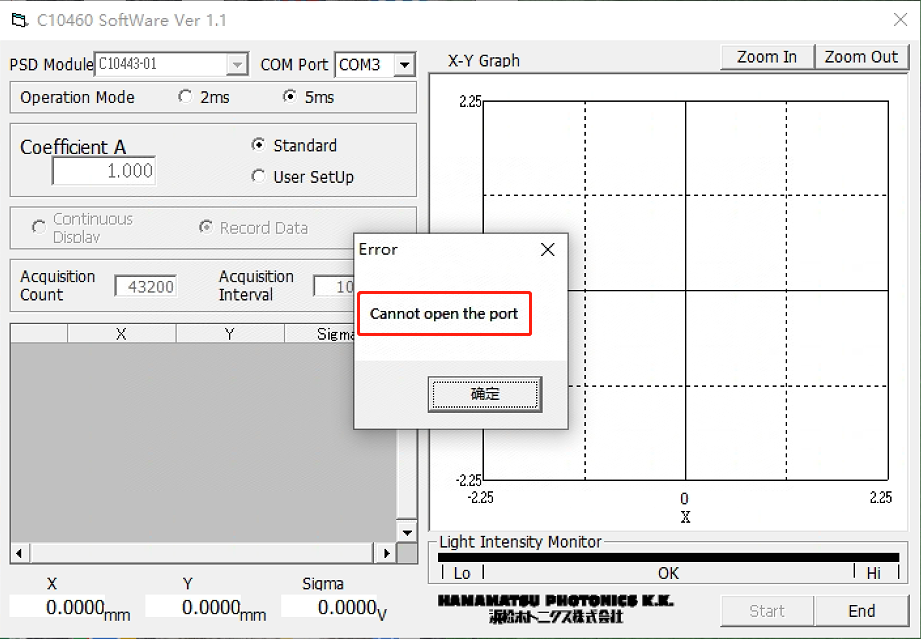The width and height of the screenshot is (921, 639).
Task: Click the Coefficient A input field
Action: 104,171
